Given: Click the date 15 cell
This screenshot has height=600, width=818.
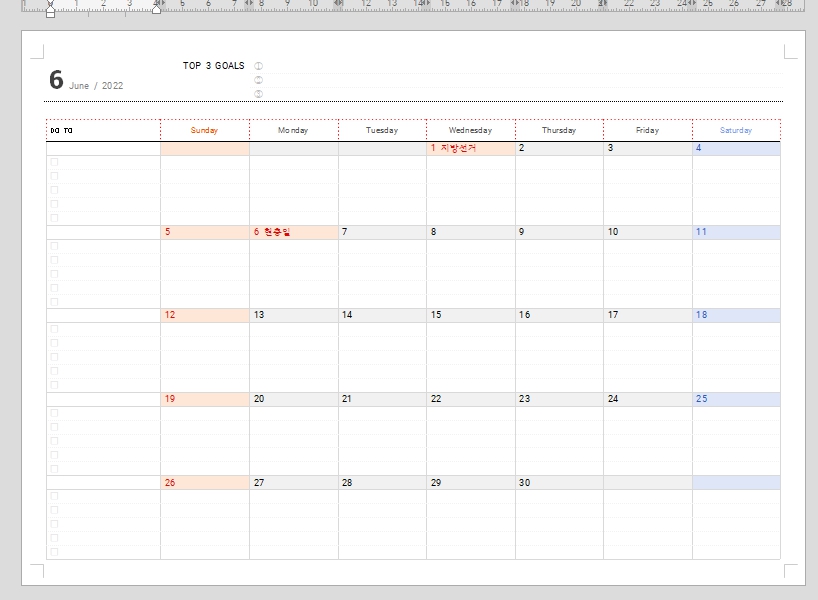Looking at the screenshot, I should 471,315.
